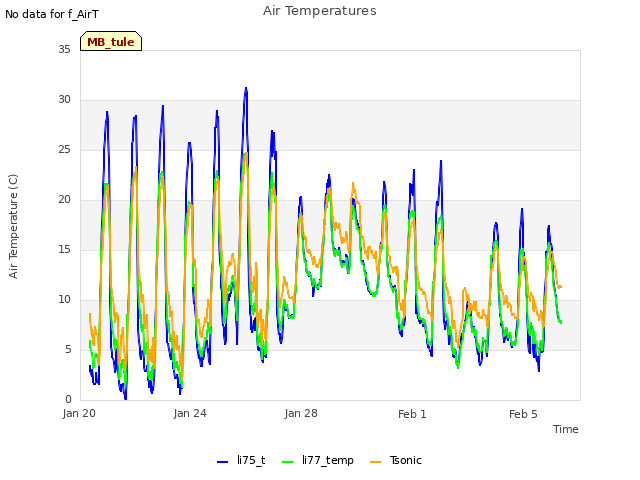Image resolution: width=640 pixels, height=480 pixels.
Task: Click the green li77_temp legend color marker
Action: [288, 462]
